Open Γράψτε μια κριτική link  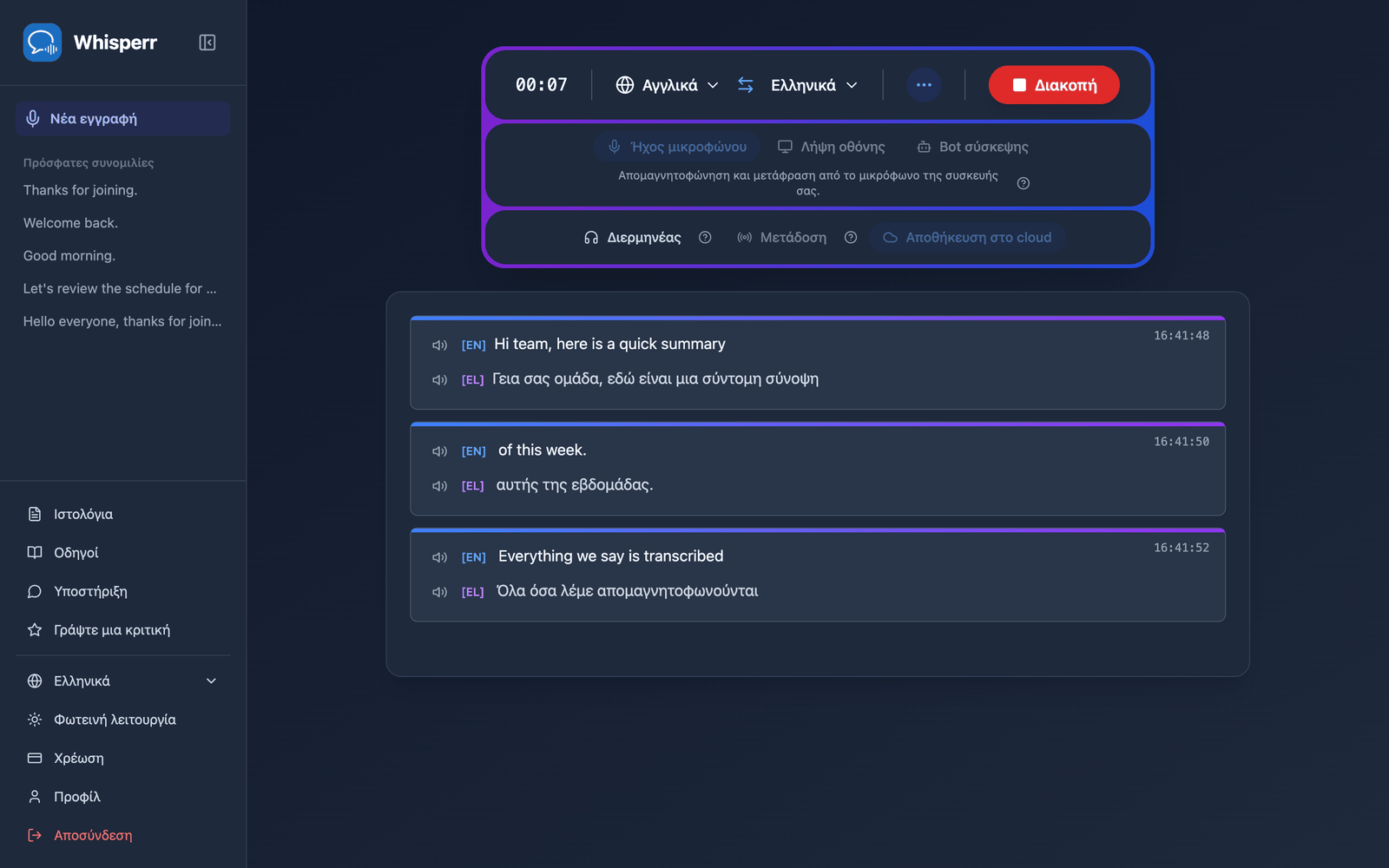pos(122,630)
